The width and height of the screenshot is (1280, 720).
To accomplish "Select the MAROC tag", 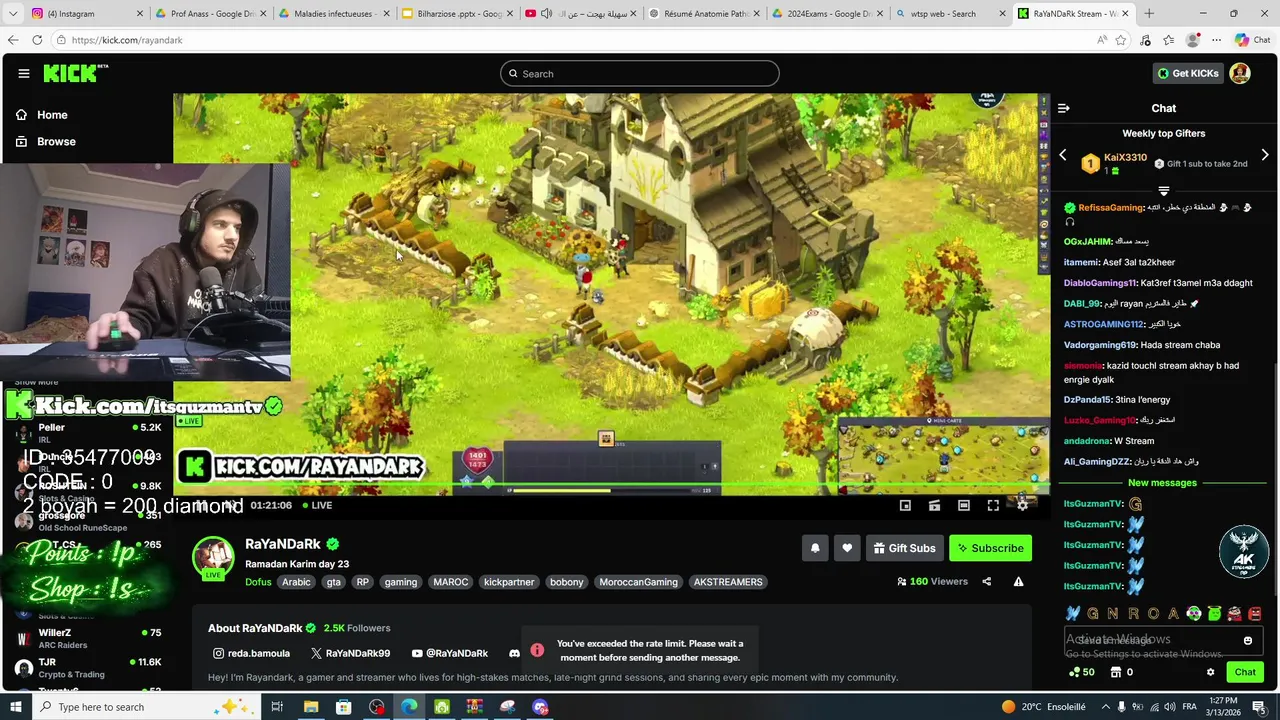I will point(451,582).
